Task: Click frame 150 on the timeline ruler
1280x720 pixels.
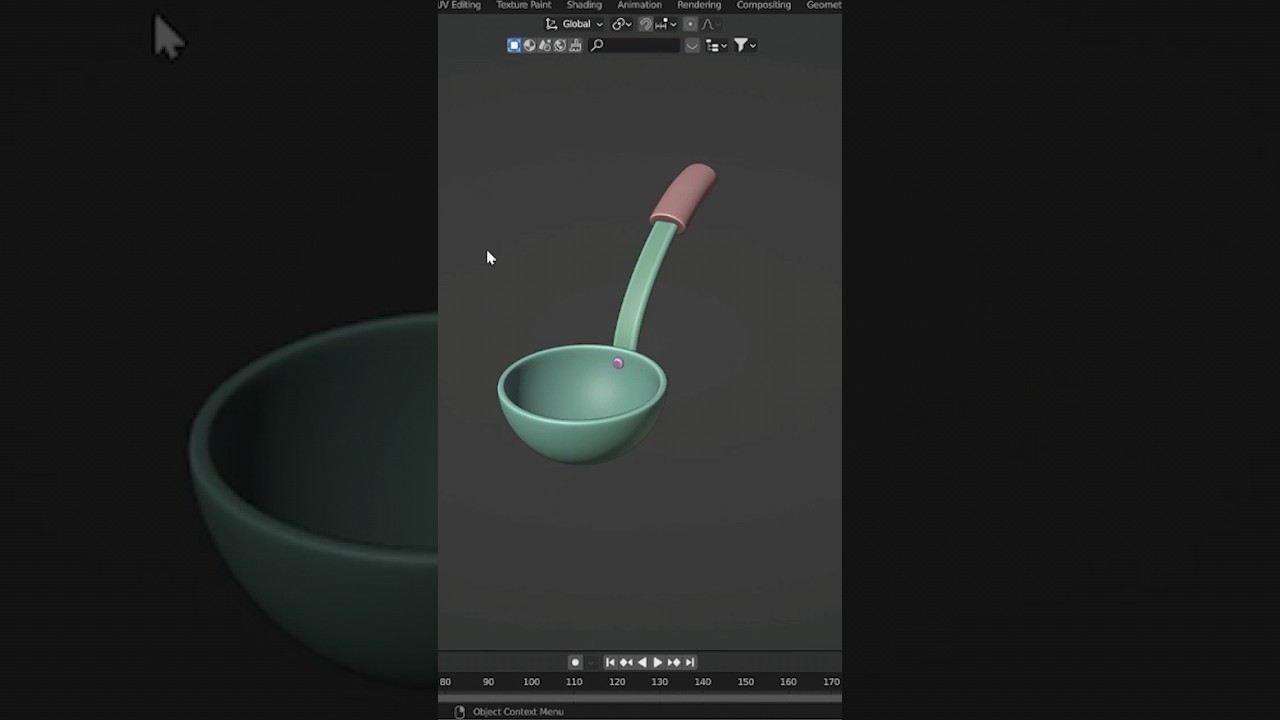Action: (x=746, y=682)
